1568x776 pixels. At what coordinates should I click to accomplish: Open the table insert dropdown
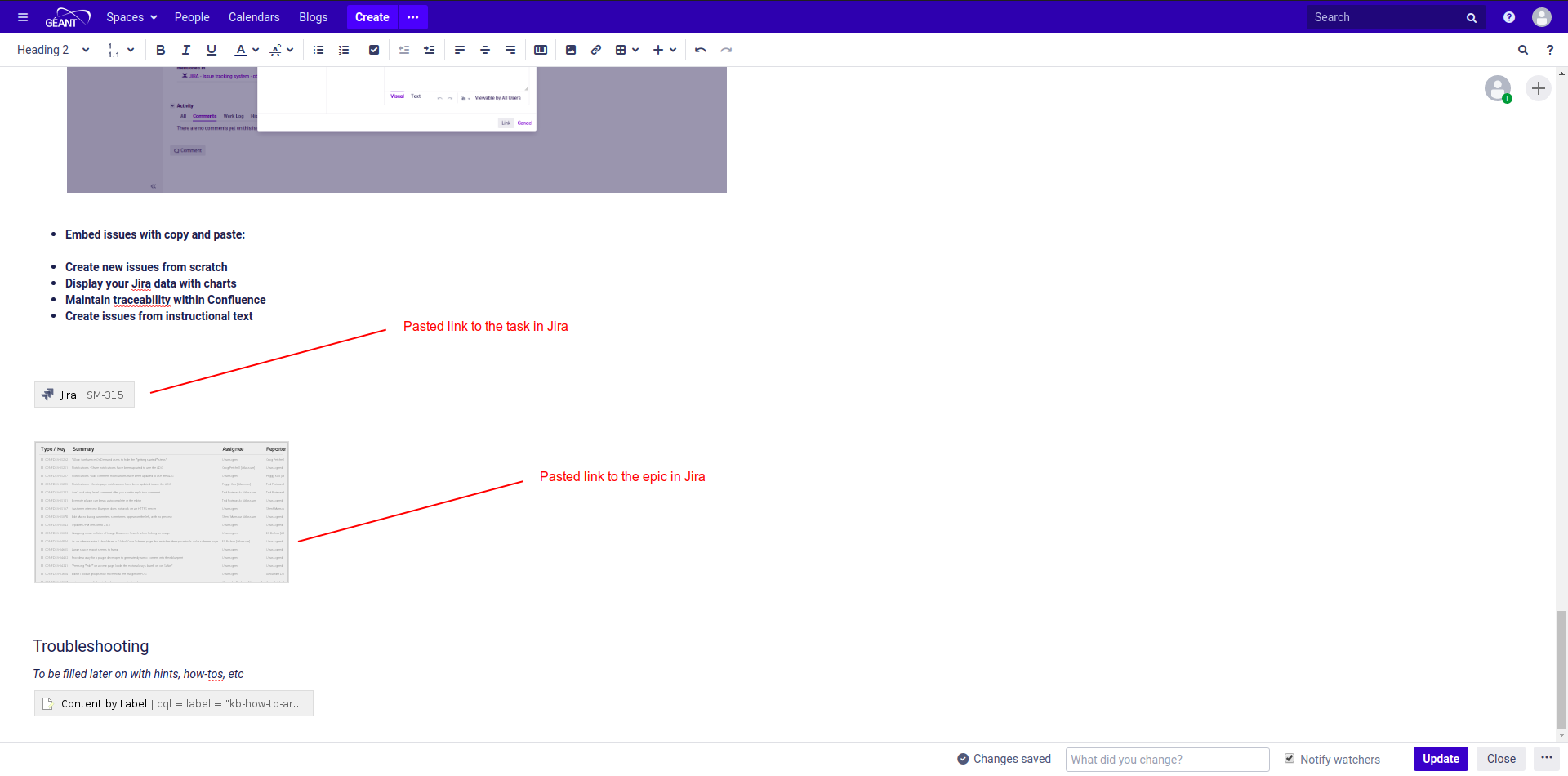(x=627, y=50)
